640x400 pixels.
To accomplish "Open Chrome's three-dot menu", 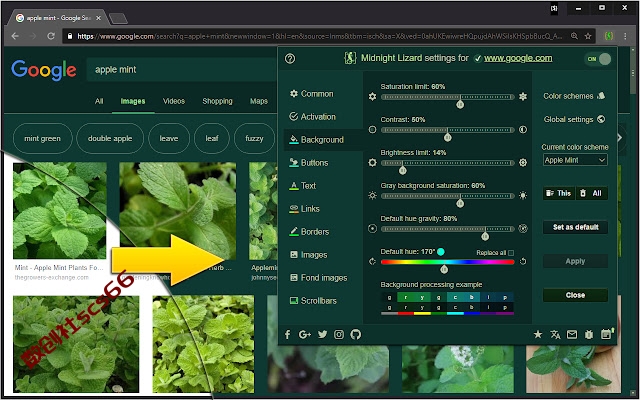I will click(x=625, y=36).
